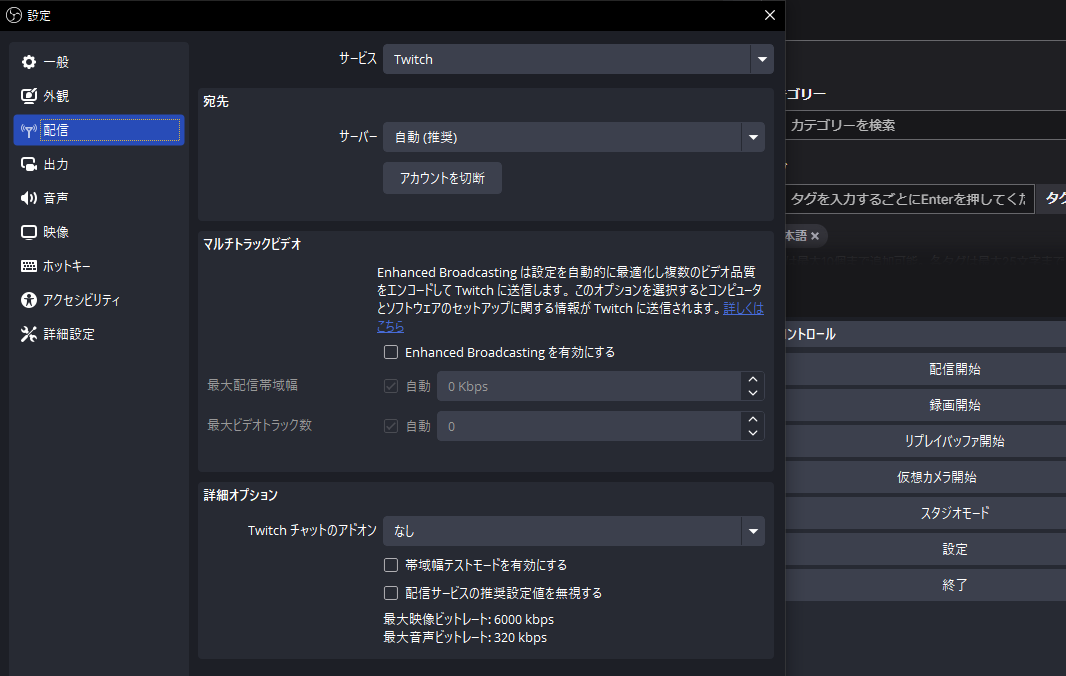Screen dimensions: 1066x676
Task: Enable 帯域幅テストモード bandwidth test mode
Action: tap(391, 564)
